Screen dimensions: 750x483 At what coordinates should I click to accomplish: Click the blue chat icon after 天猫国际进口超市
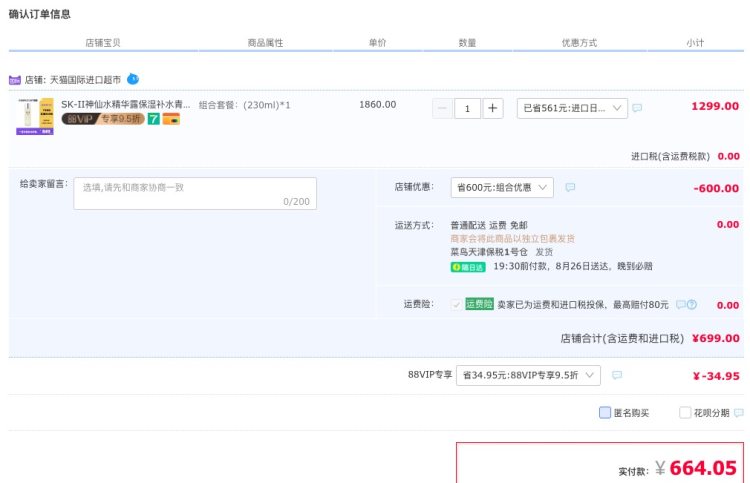pyautogui.click(x=133, y=79)
